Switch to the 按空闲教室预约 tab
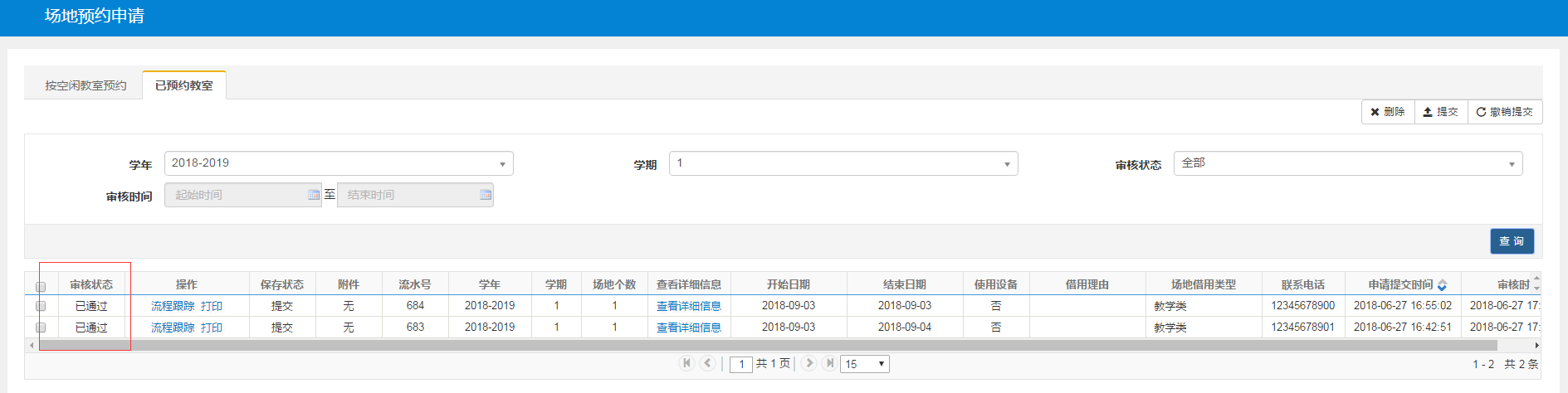This screenshot has width=1568, height=393. coord(85,85)
